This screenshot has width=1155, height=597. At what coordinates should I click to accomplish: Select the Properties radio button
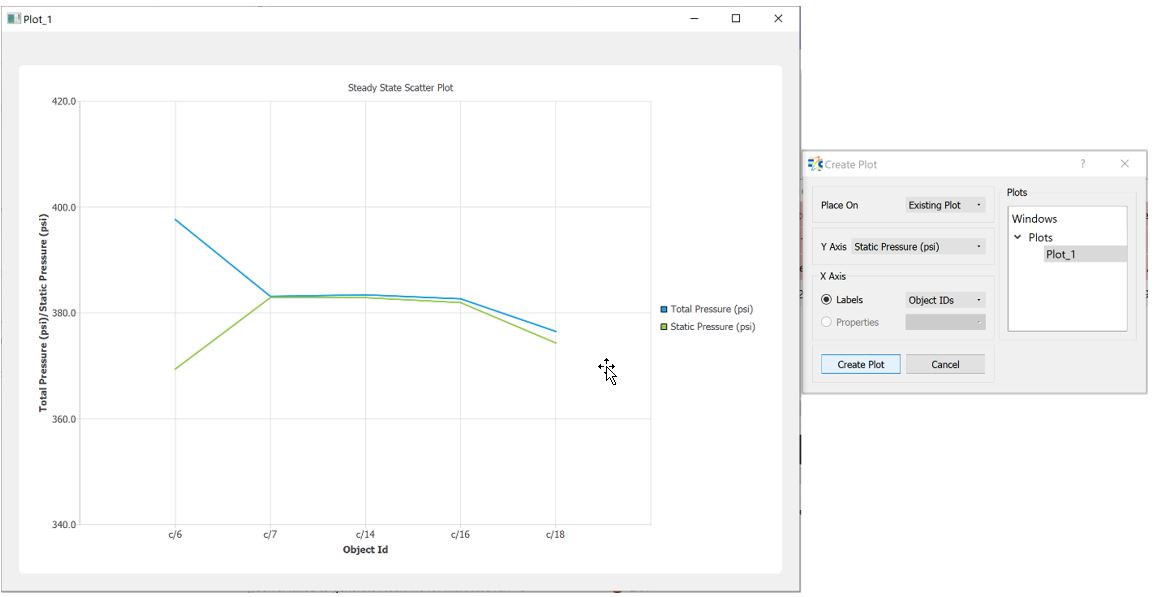826,322
